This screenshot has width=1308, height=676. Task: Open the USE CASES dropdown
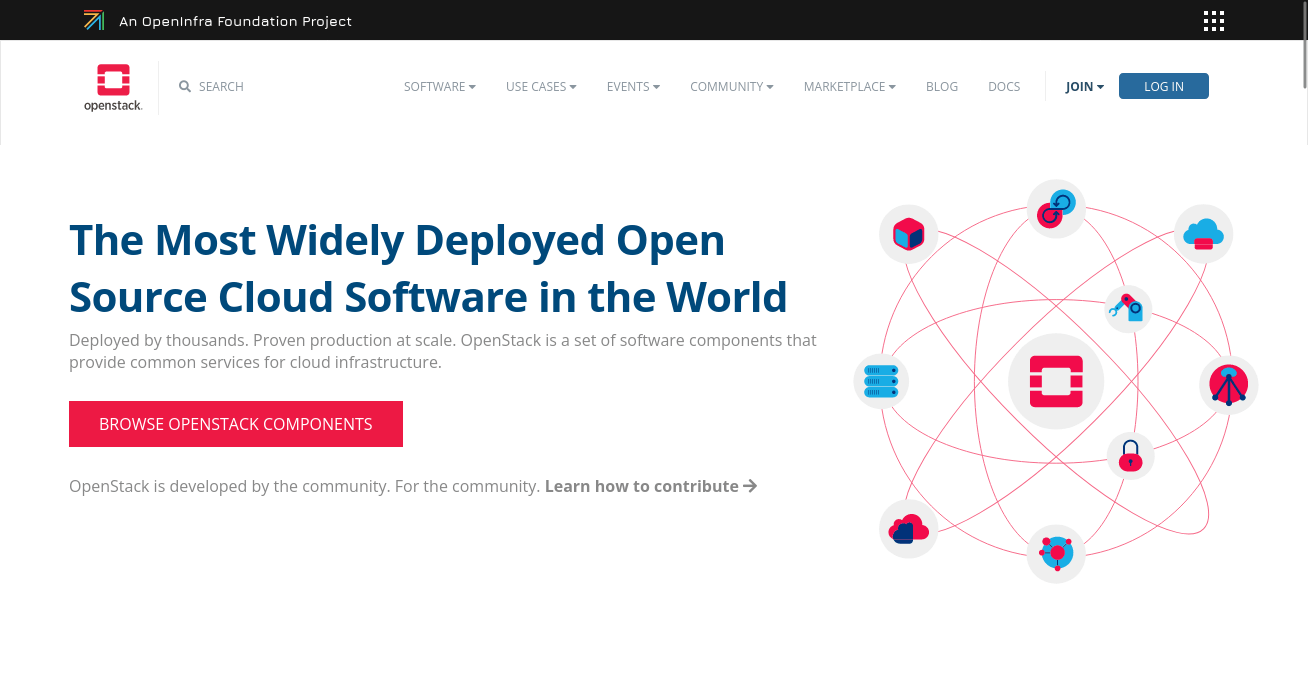(540, 86)
